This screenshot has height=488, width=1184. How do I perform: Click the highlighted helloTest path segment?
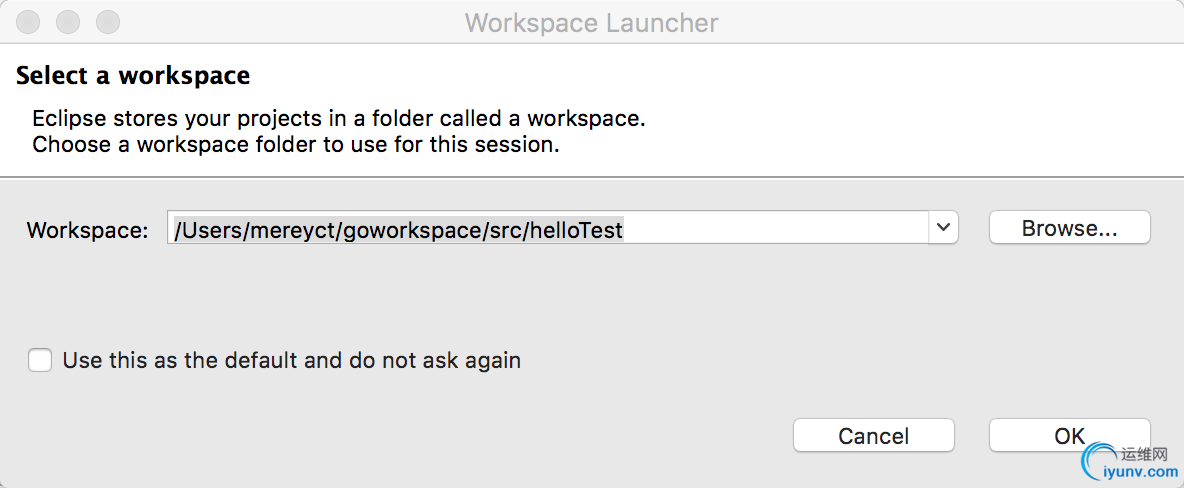point(576,229)
